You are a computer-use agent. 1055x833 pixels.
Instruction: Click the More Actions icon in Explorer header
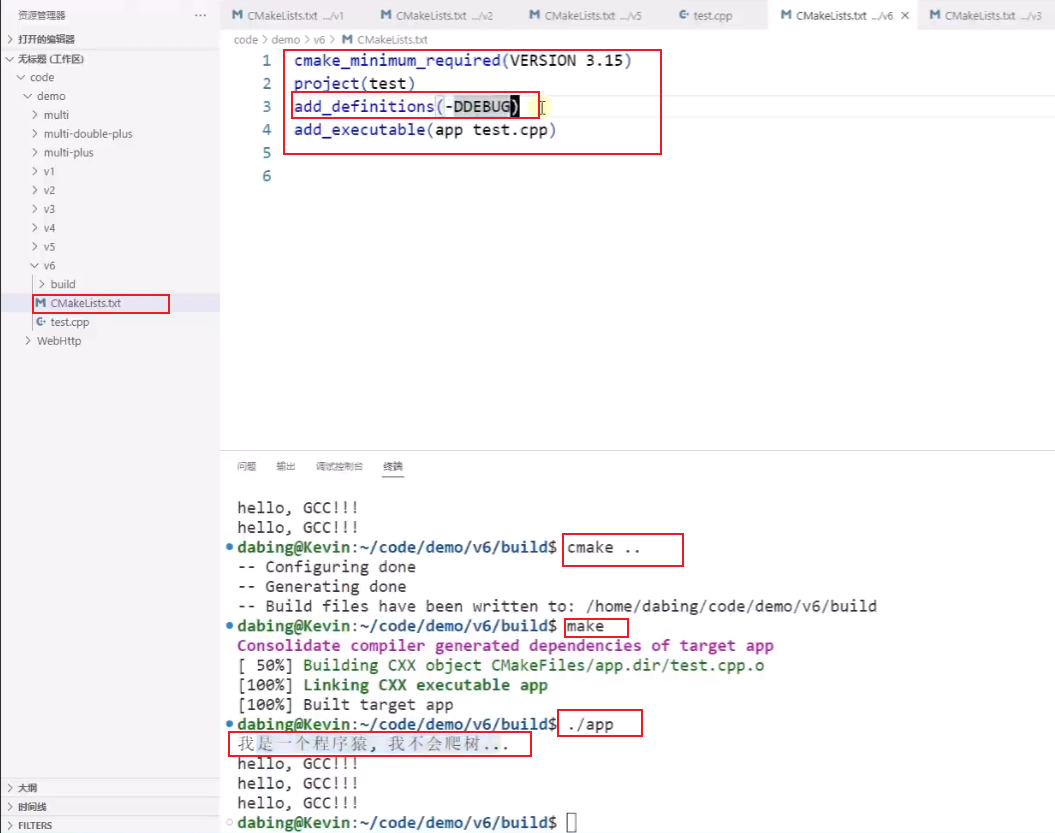tap(199, 15)
